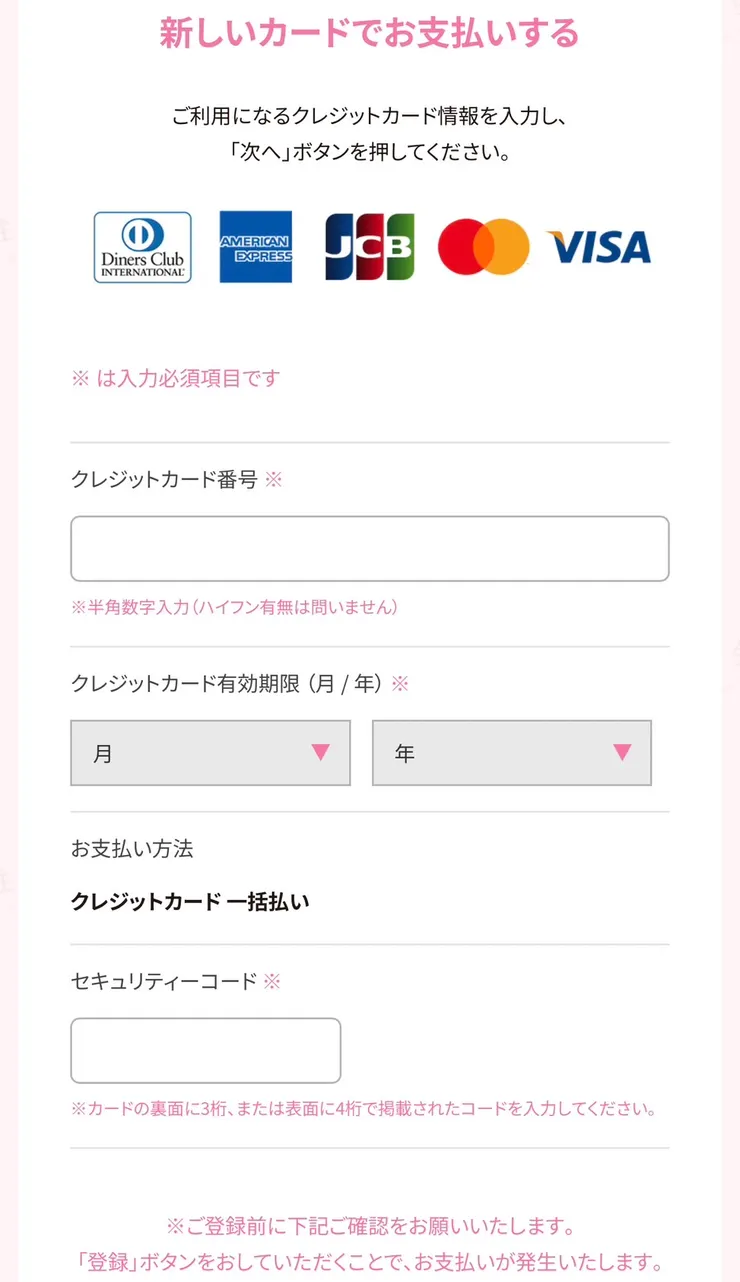Click the セキュリティーコード label text
The width and height of the screenshot is (740, 1282).
(164, 982)
